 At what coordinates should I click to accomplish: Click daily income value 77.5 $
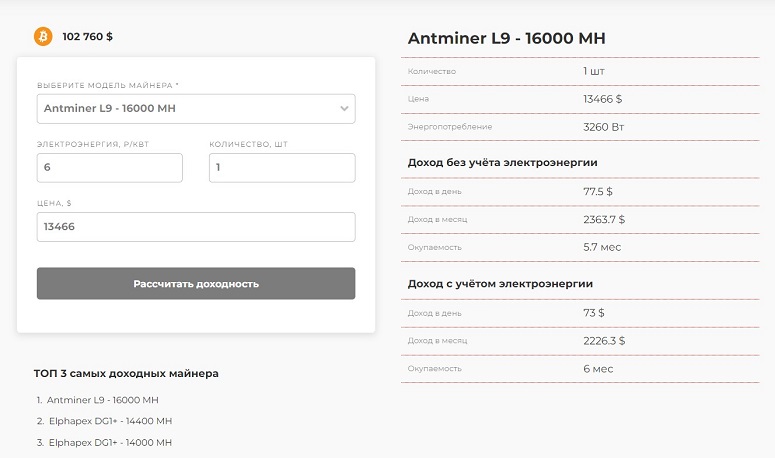(598, 192)
